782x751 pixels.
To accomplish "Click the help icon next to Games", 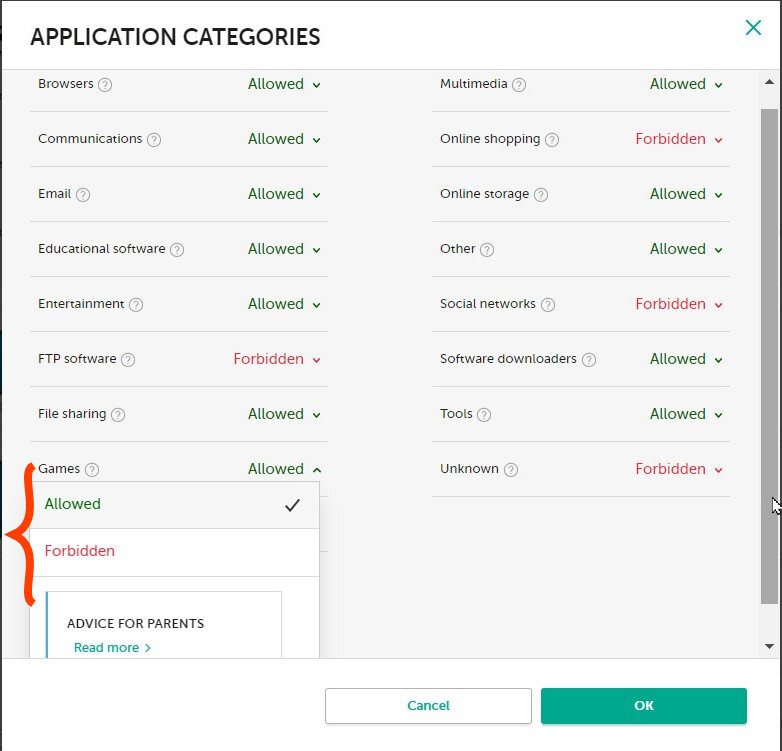I will coord(92,470).
